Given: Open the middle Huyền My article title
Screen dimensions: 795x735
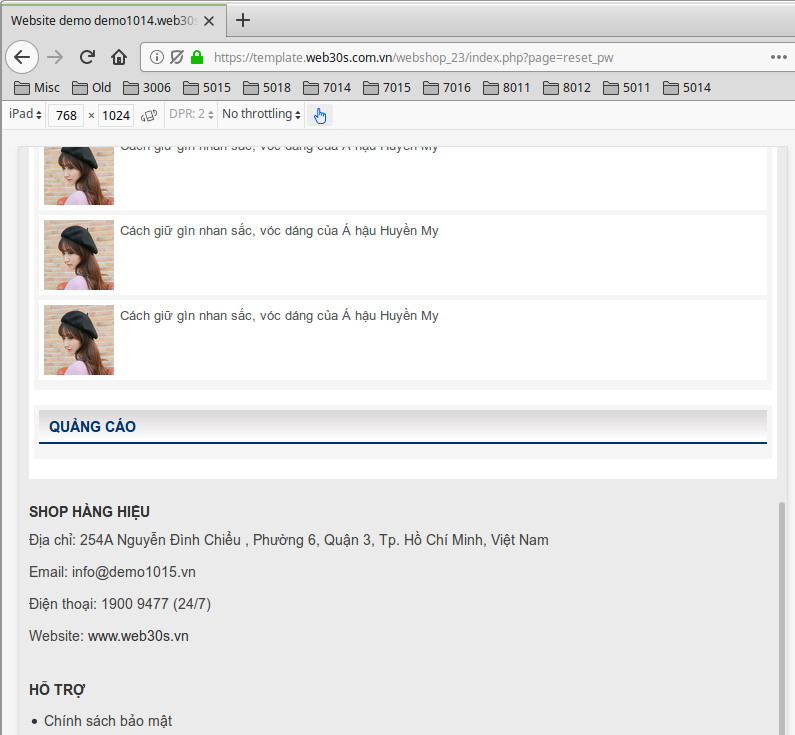Looking at the screenshot, I should (x=279, y=231).
